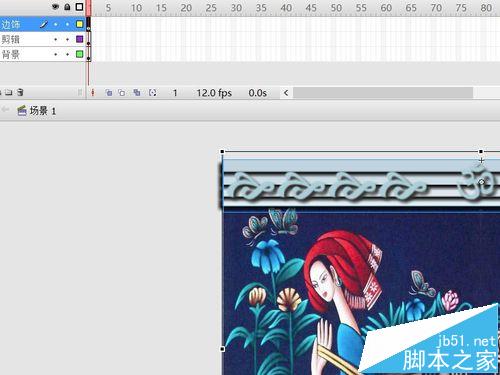Click the scene clapperboard icon

pos(22,110)
